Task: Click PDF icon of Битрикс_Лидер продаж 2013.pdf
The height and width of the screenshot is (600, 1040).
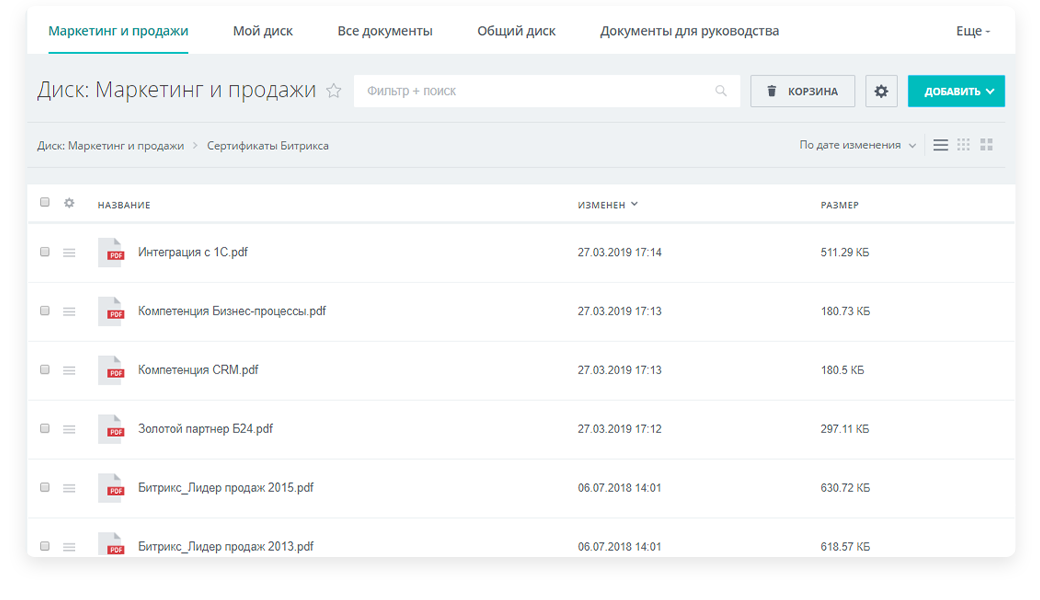Action: (111, 545)
